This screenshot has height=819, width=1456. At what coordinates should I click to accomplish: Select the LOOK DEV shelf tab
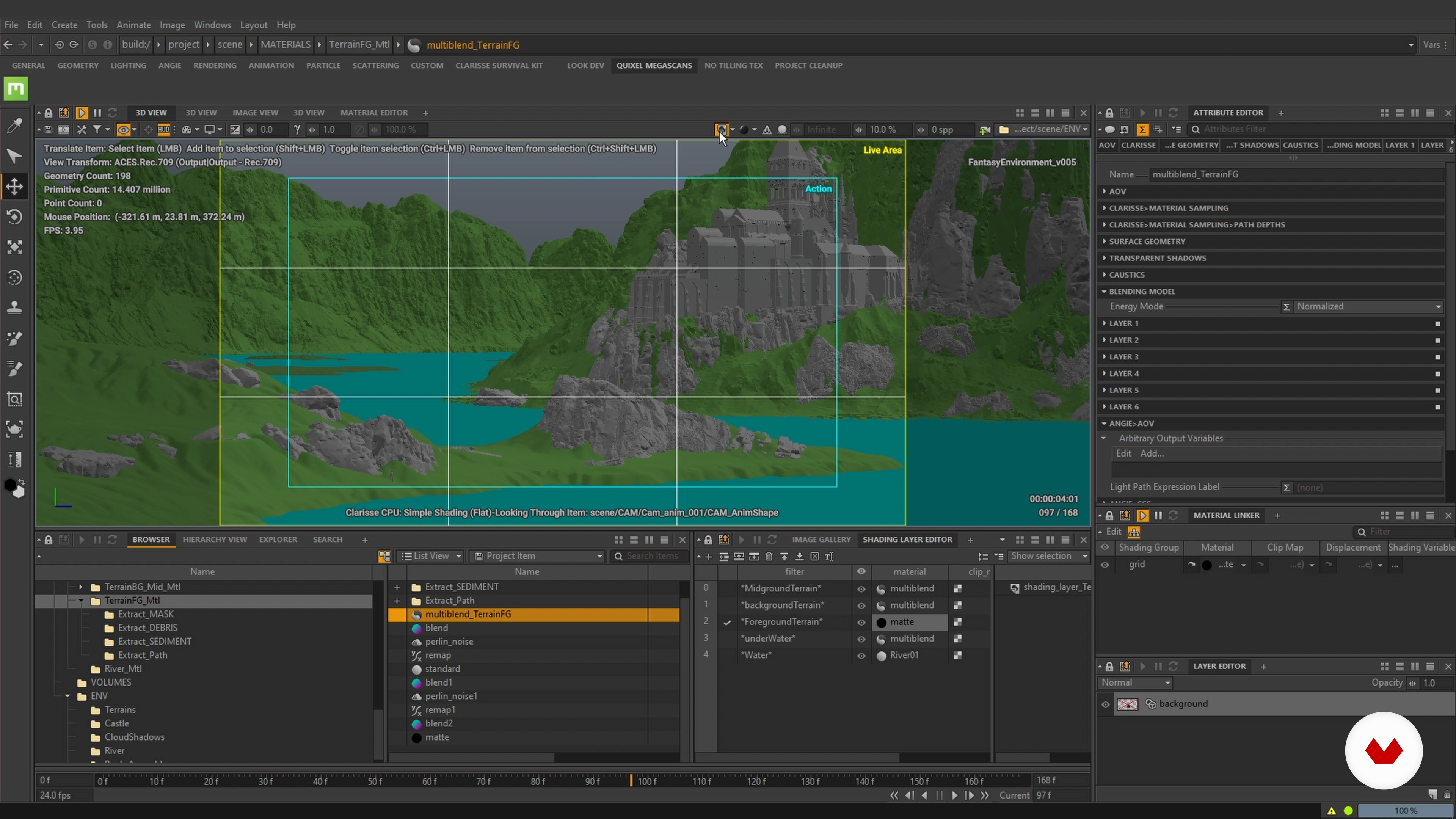point(585,66)
